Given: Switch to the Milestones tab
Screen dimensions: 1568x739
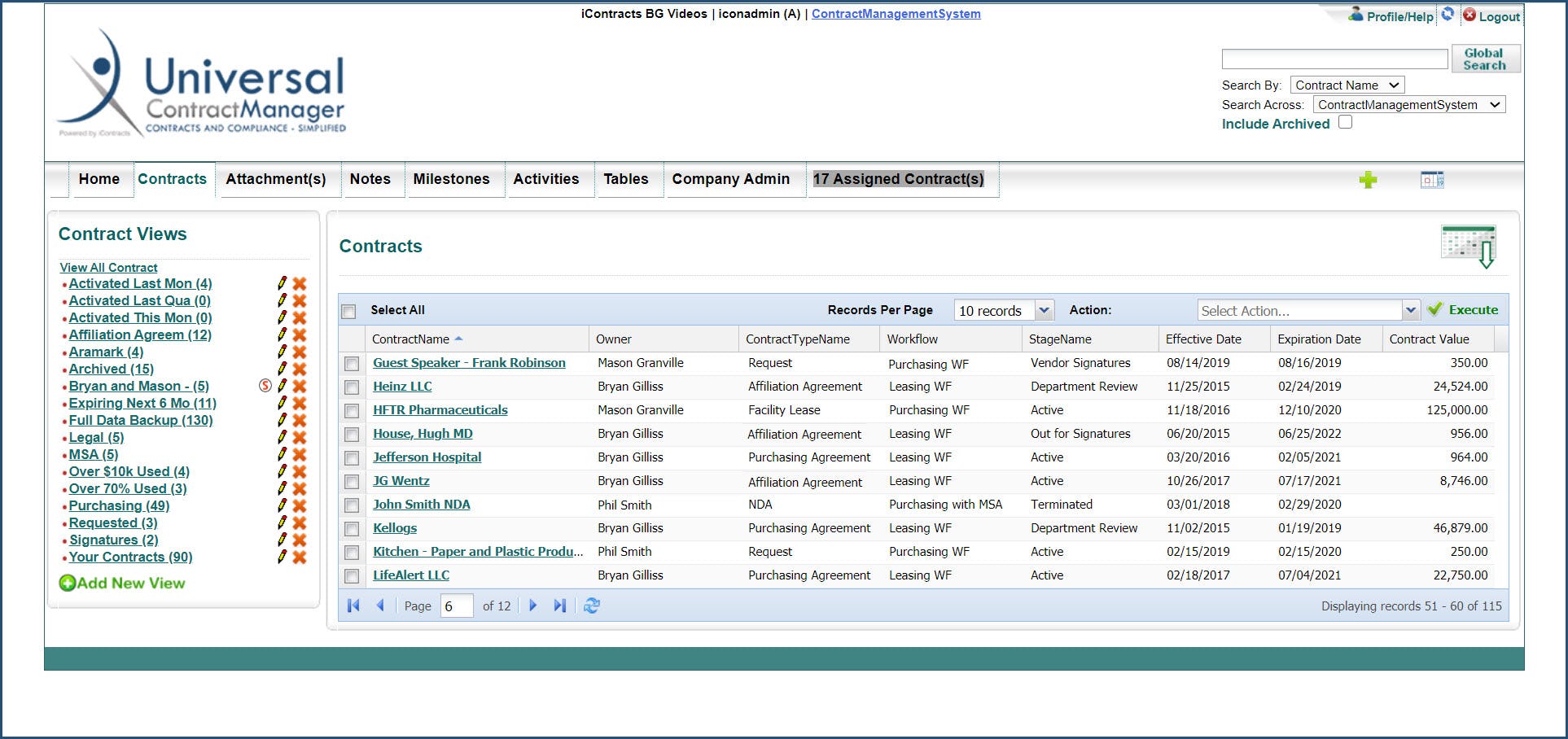Looking at the screenshot, I should (x=452, y=179).
